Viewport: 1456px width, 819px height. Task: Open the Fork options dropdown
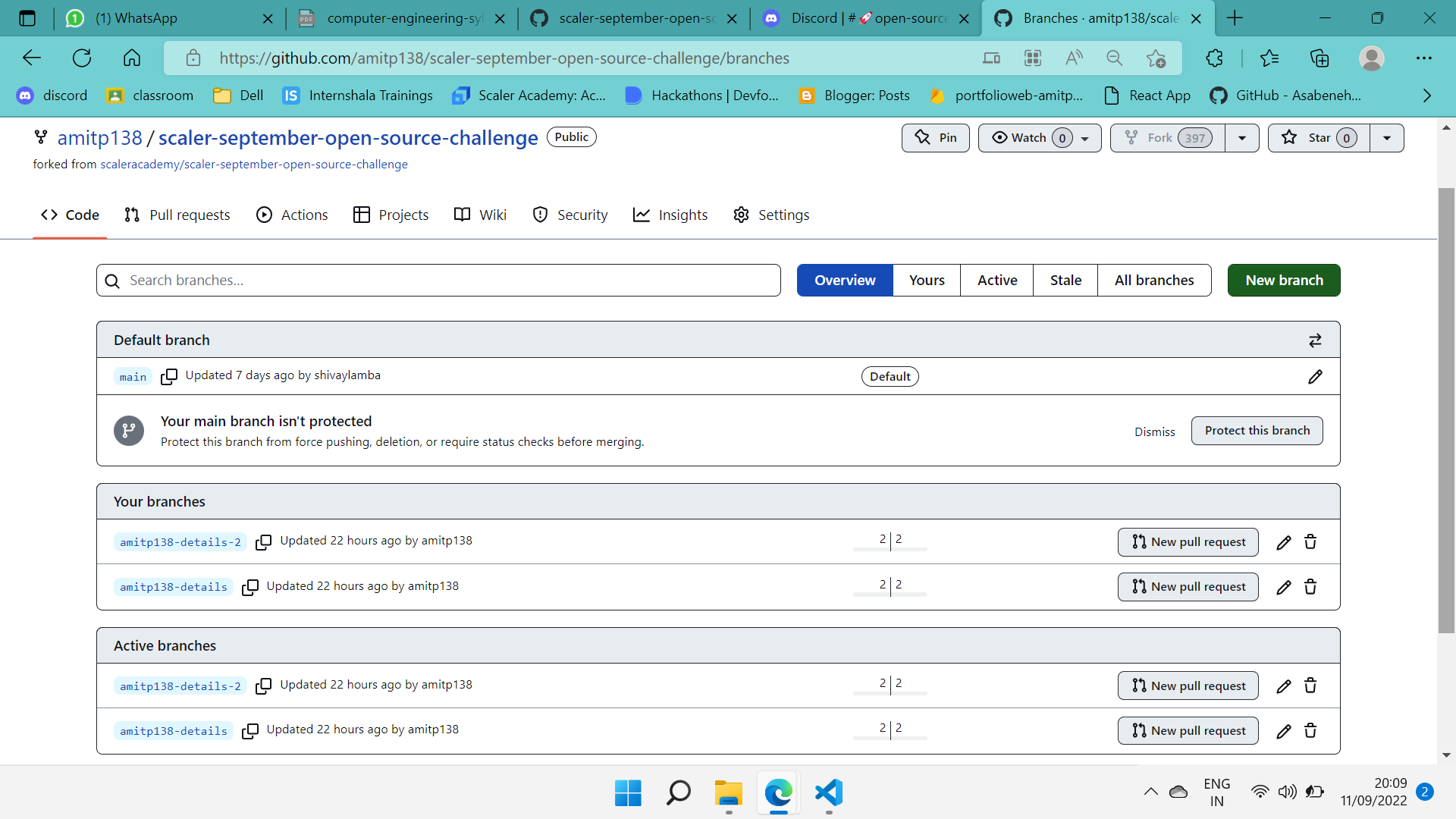click(1241, 138)
